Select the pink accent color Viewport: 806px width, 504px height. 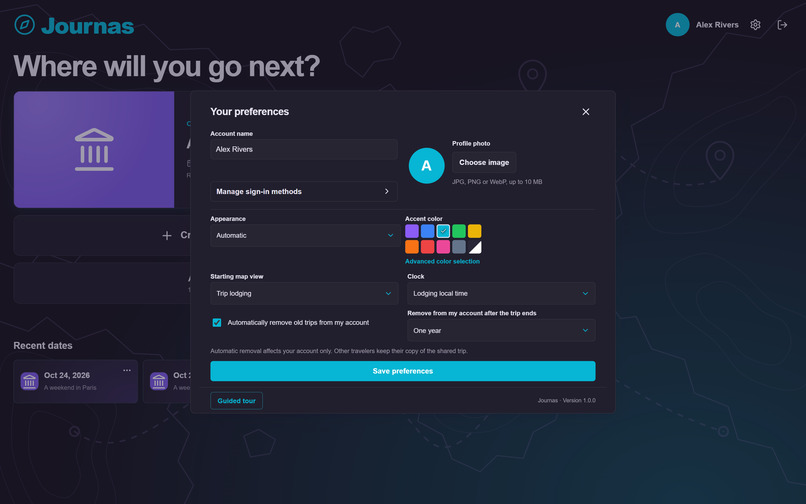pos(443,247)
